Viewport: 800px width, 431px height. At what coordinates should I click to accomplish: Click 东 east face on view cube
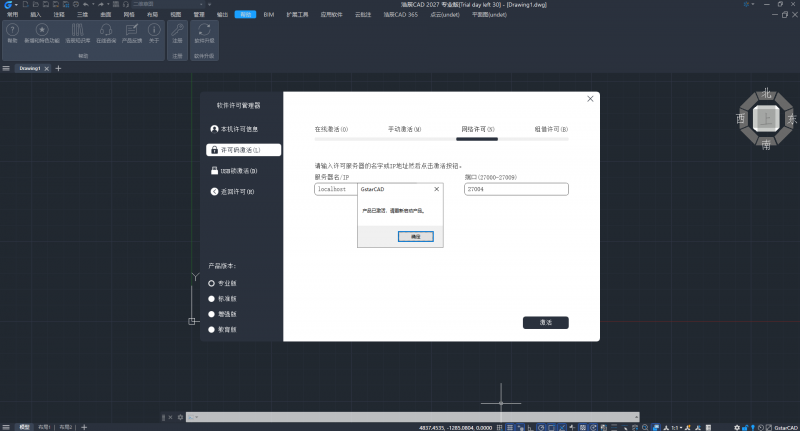pyautogui.click(x=792, y=119)
